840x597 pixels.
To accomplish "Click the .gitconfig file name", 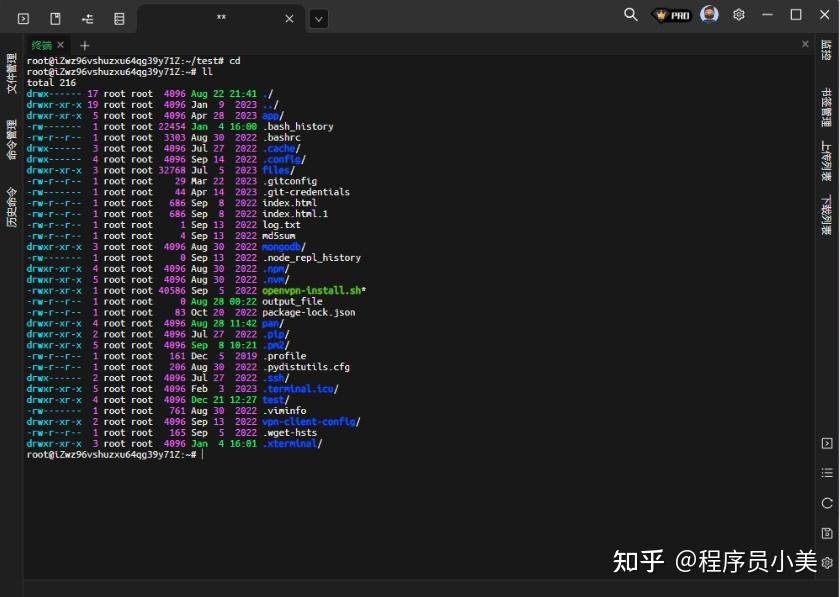I will tap(289, 181).
